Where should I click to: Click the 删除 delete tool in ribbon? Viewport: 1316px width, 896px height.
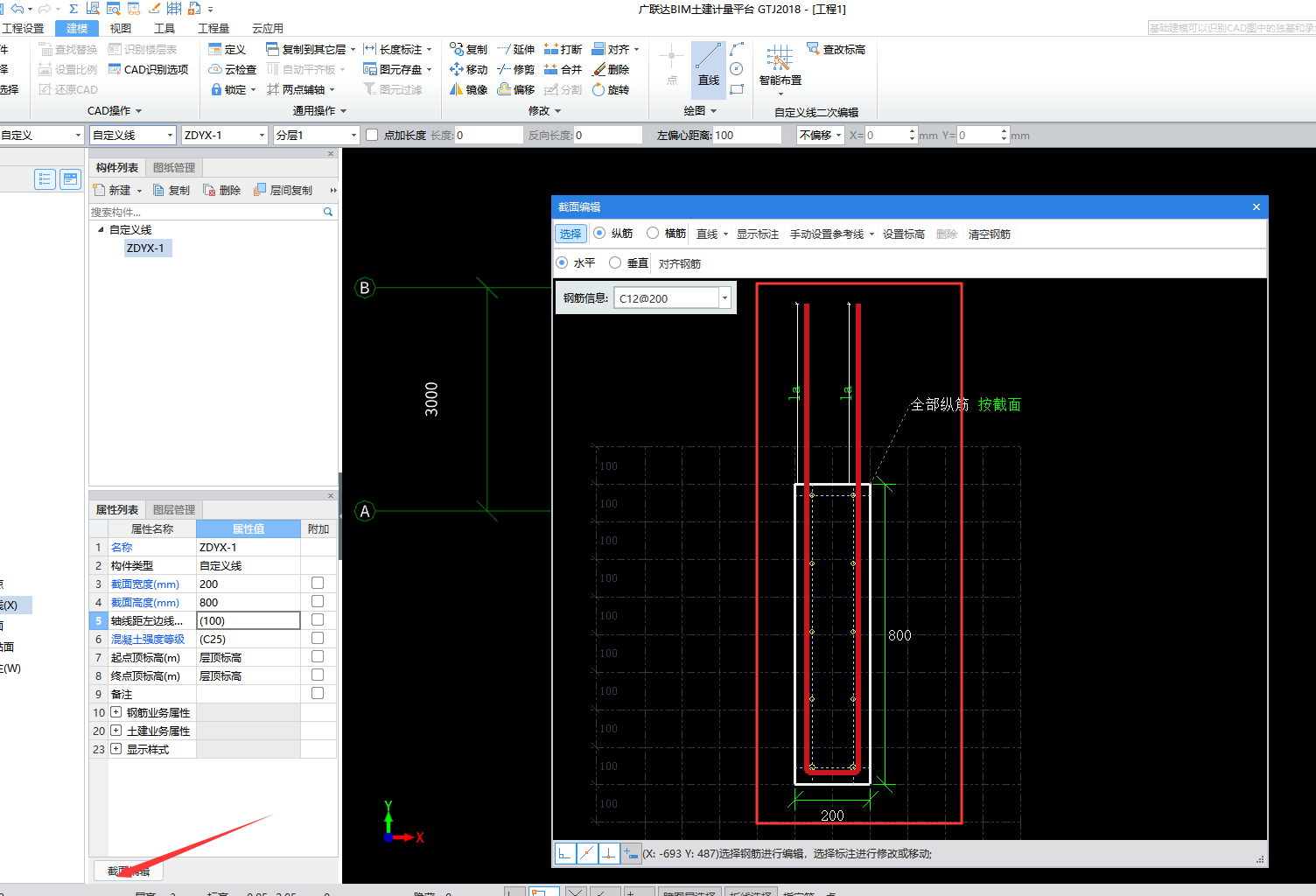point(611,69)
